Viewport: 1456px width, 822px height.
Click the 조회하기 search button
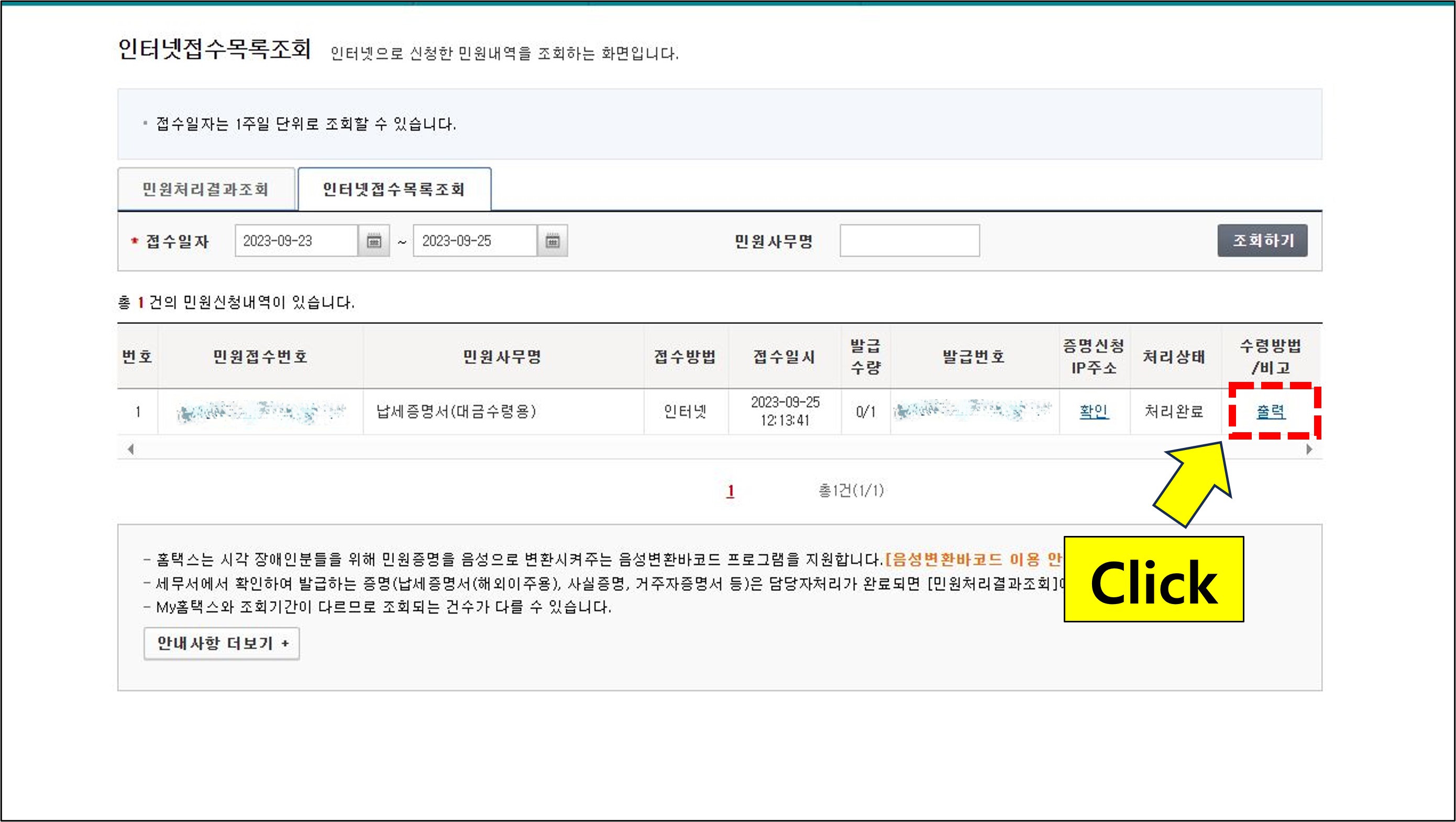[x=1262, y=241]
